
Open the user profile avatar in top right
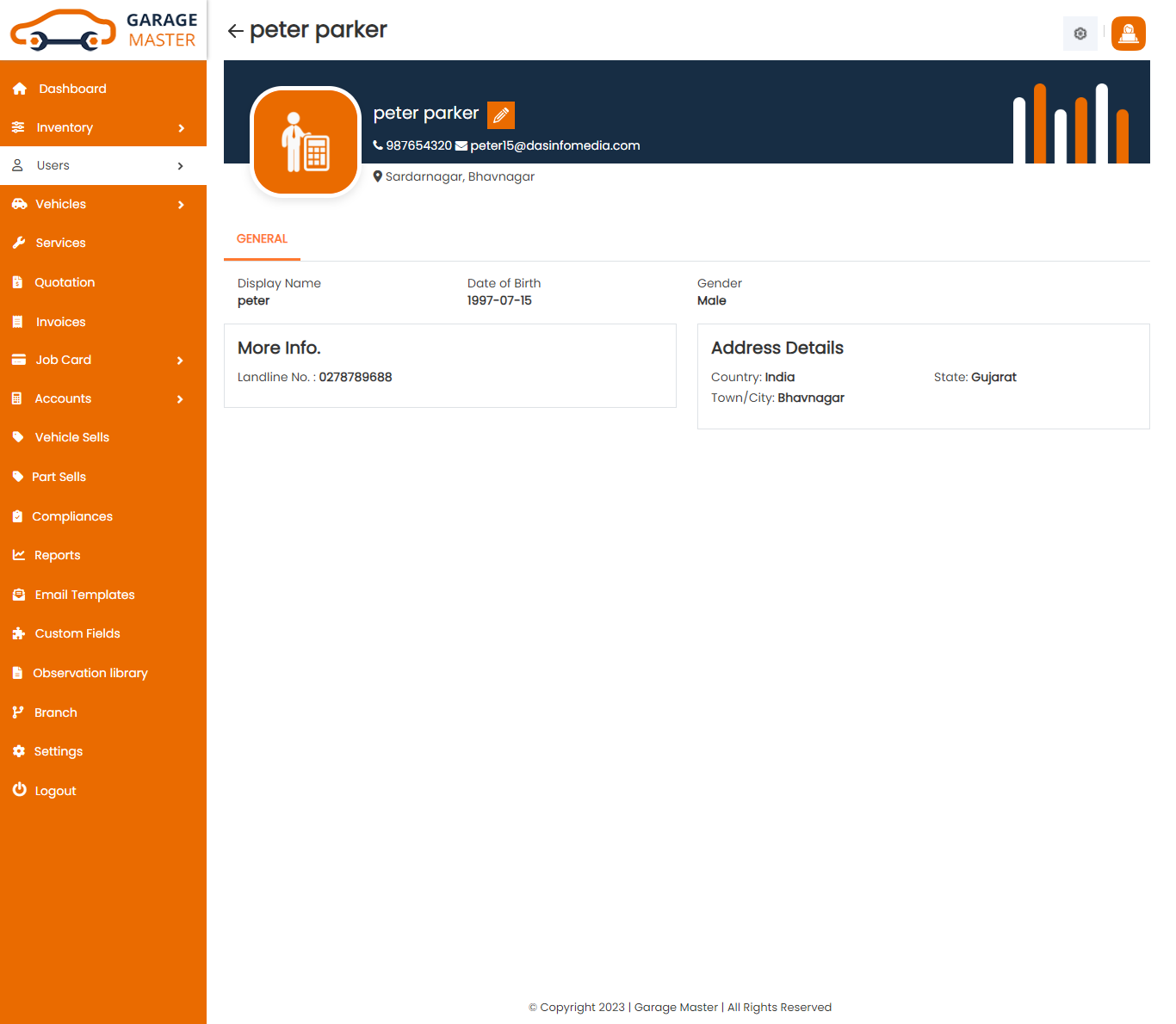click(x=1128, y=34)
